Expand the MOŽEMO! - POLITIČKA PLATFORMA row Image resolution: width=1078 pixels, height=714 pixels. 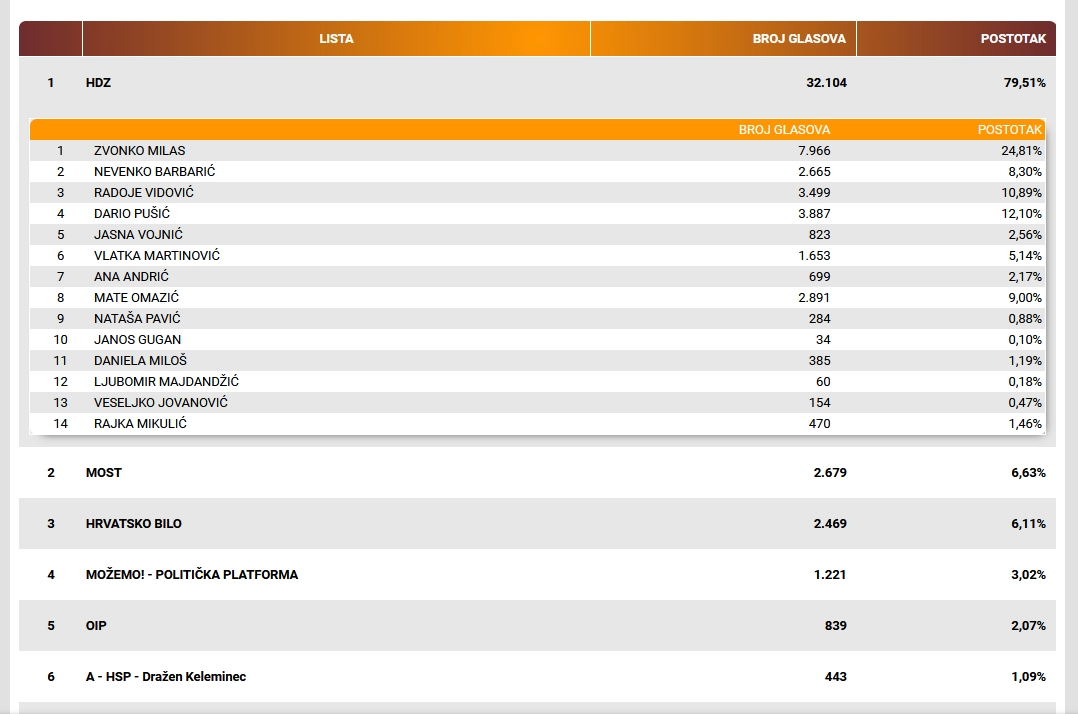pos(537,574)
